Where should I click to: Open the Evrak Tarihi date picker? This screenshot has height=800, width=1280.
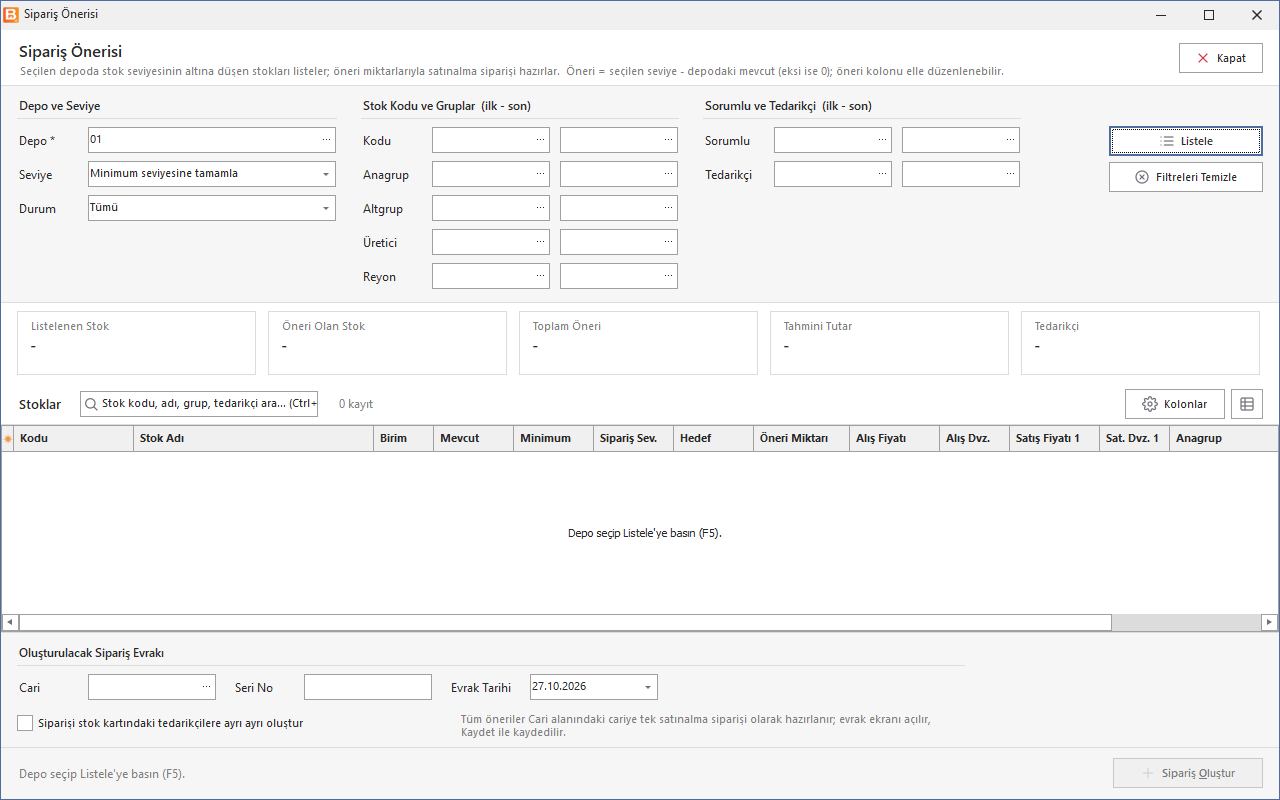coord(648,687)
